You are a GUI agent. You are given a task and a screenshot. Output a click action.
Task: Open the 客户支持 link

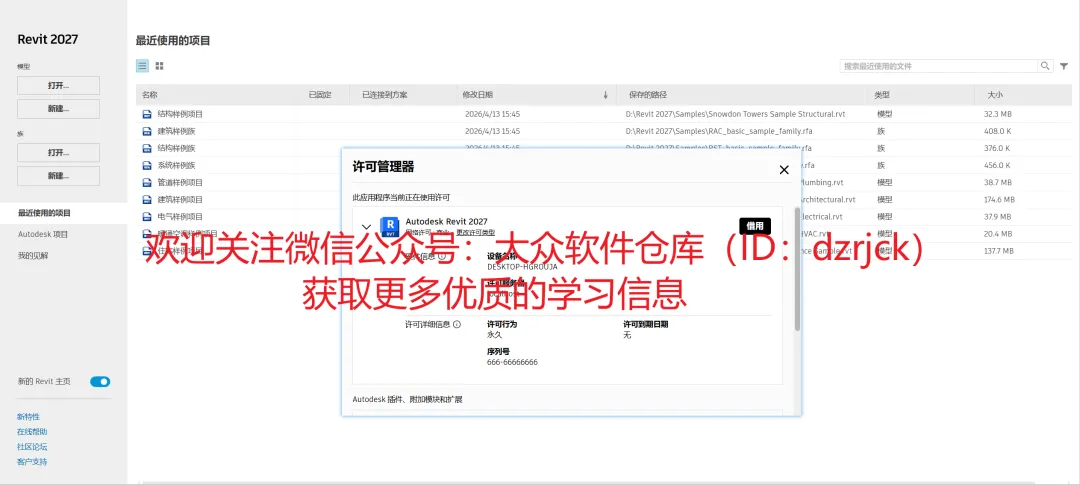point(32,462)
